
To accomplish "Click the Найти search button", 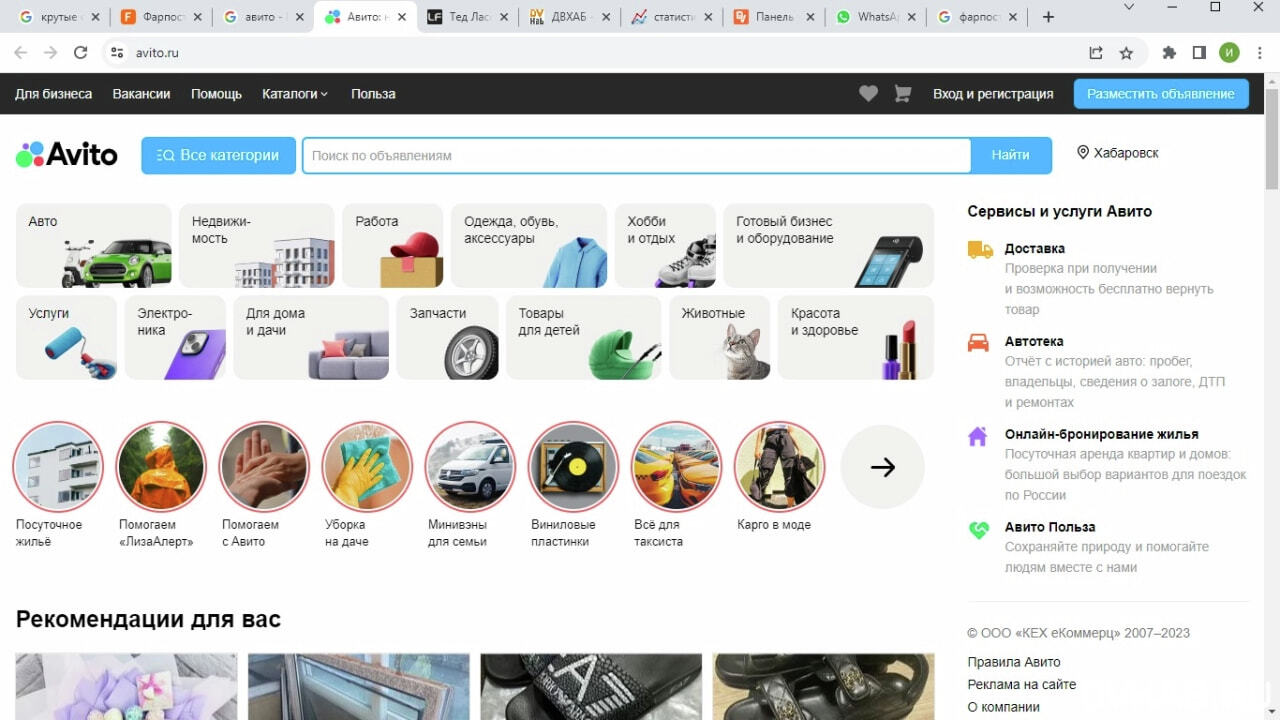I will (x=1010, y=155).
